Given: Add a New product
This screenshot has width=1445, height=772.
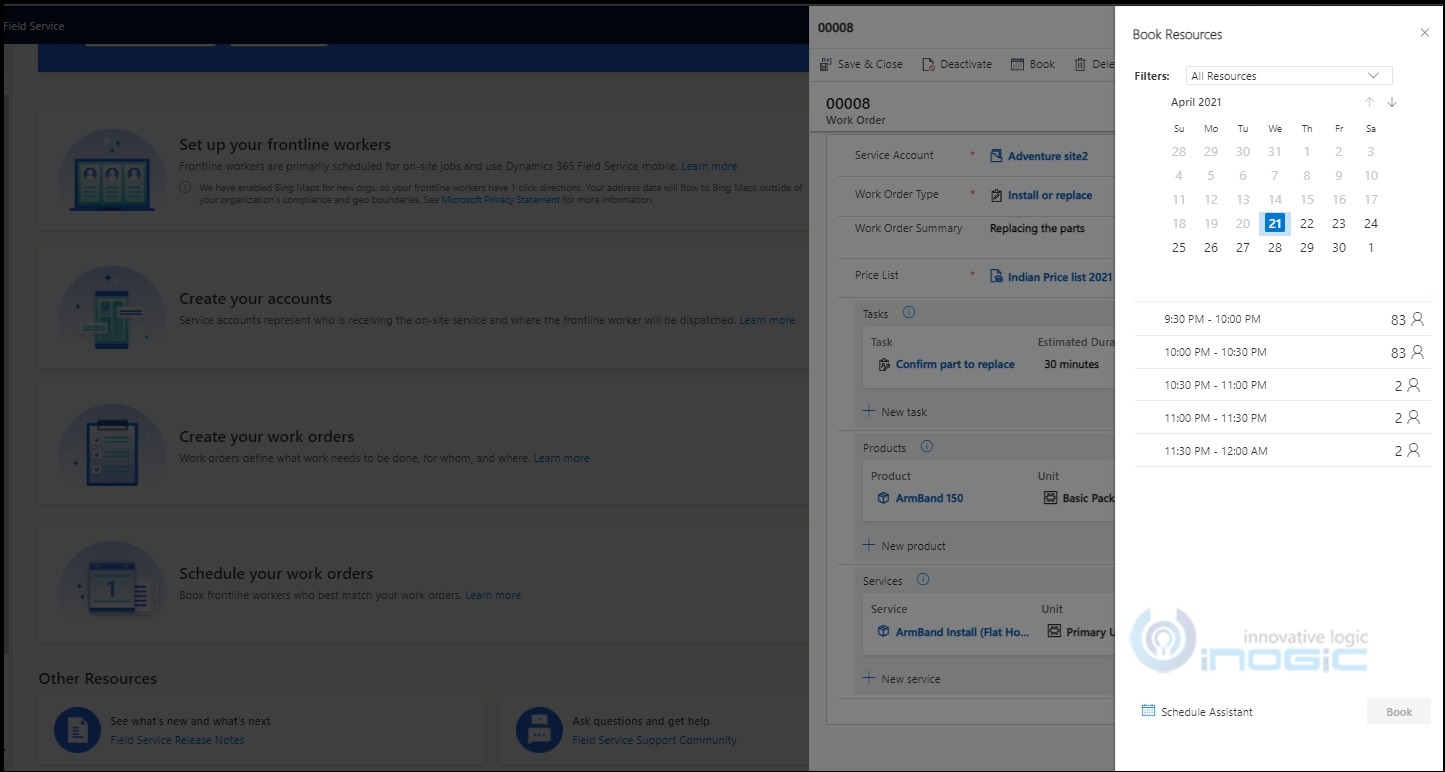Looking at the screenshot, I should pyautogui.click(x=904, y=546).
